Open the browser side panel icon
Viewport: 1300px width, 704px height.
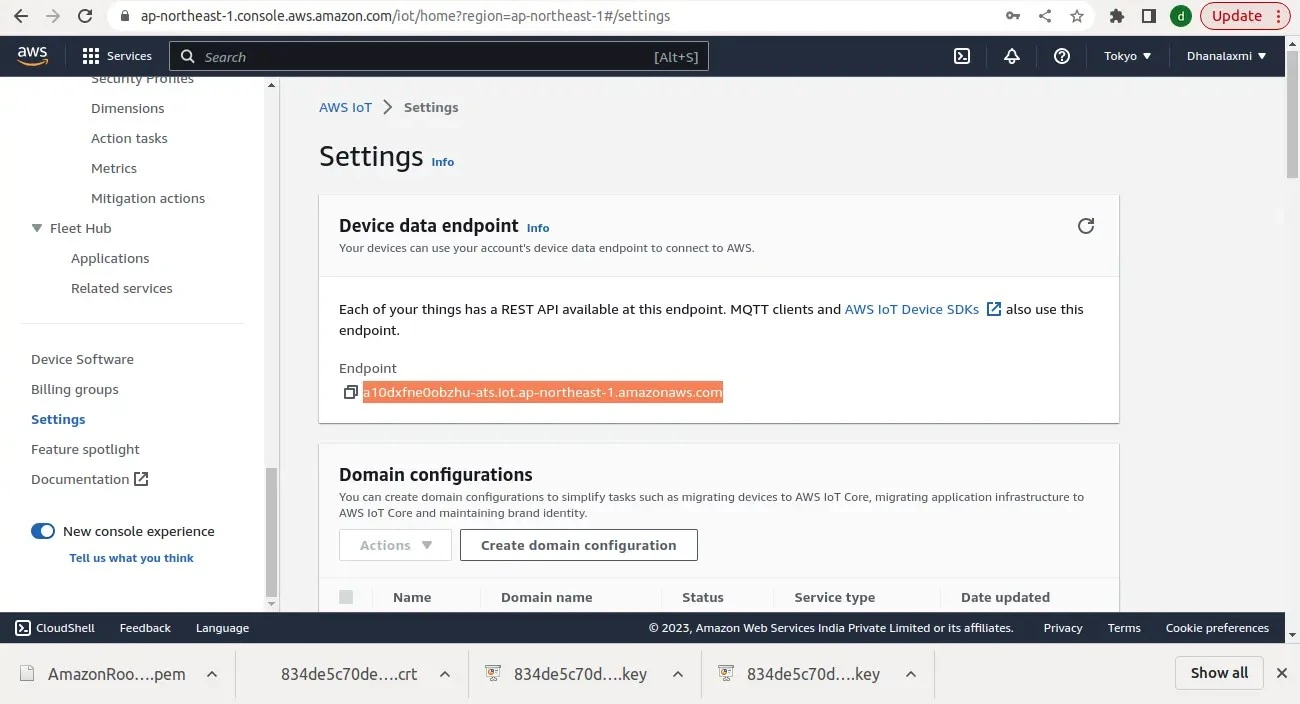(1149, 16)
